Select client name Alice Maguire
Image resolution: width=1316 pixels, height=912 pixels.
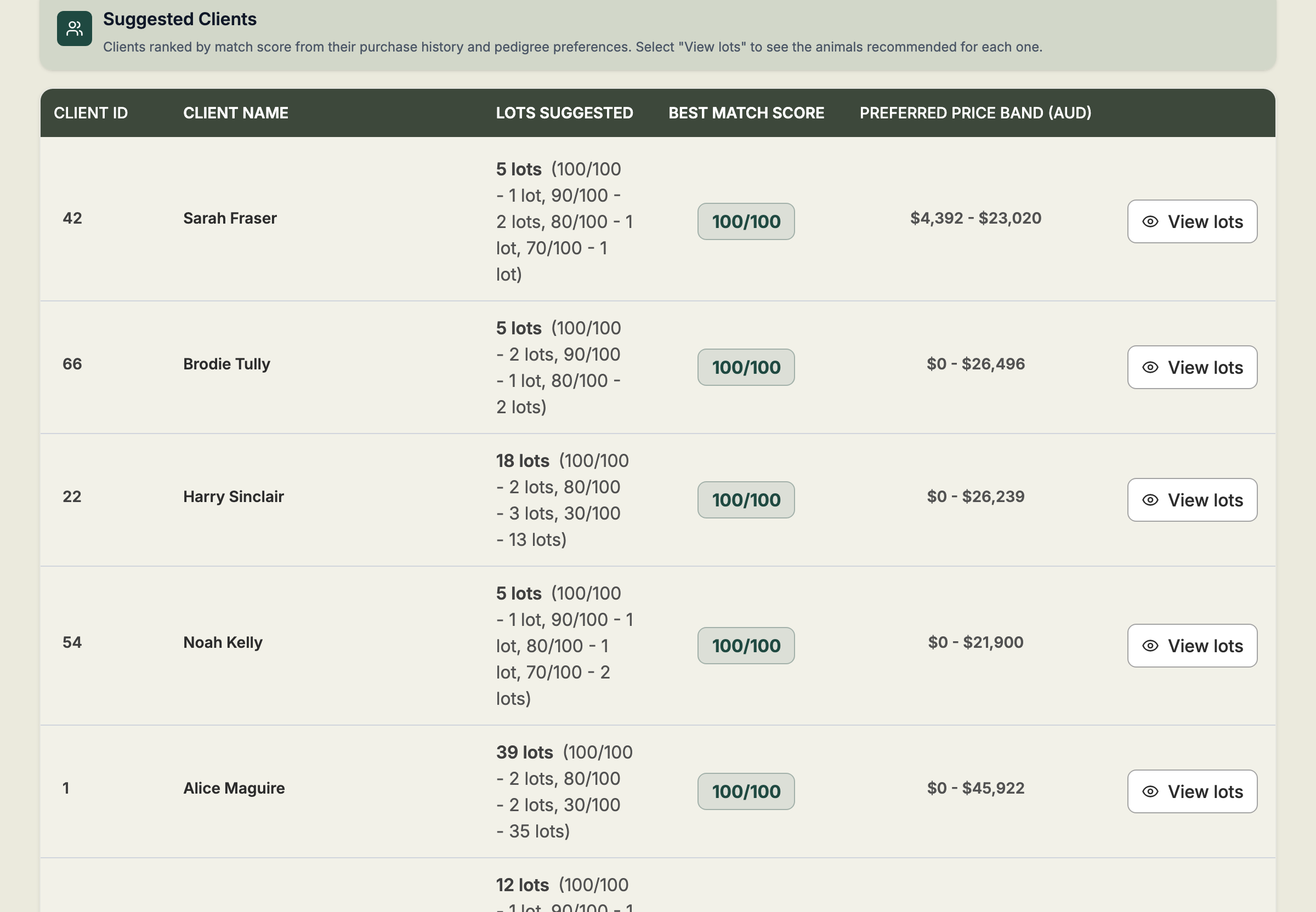(x=234, y=788)
